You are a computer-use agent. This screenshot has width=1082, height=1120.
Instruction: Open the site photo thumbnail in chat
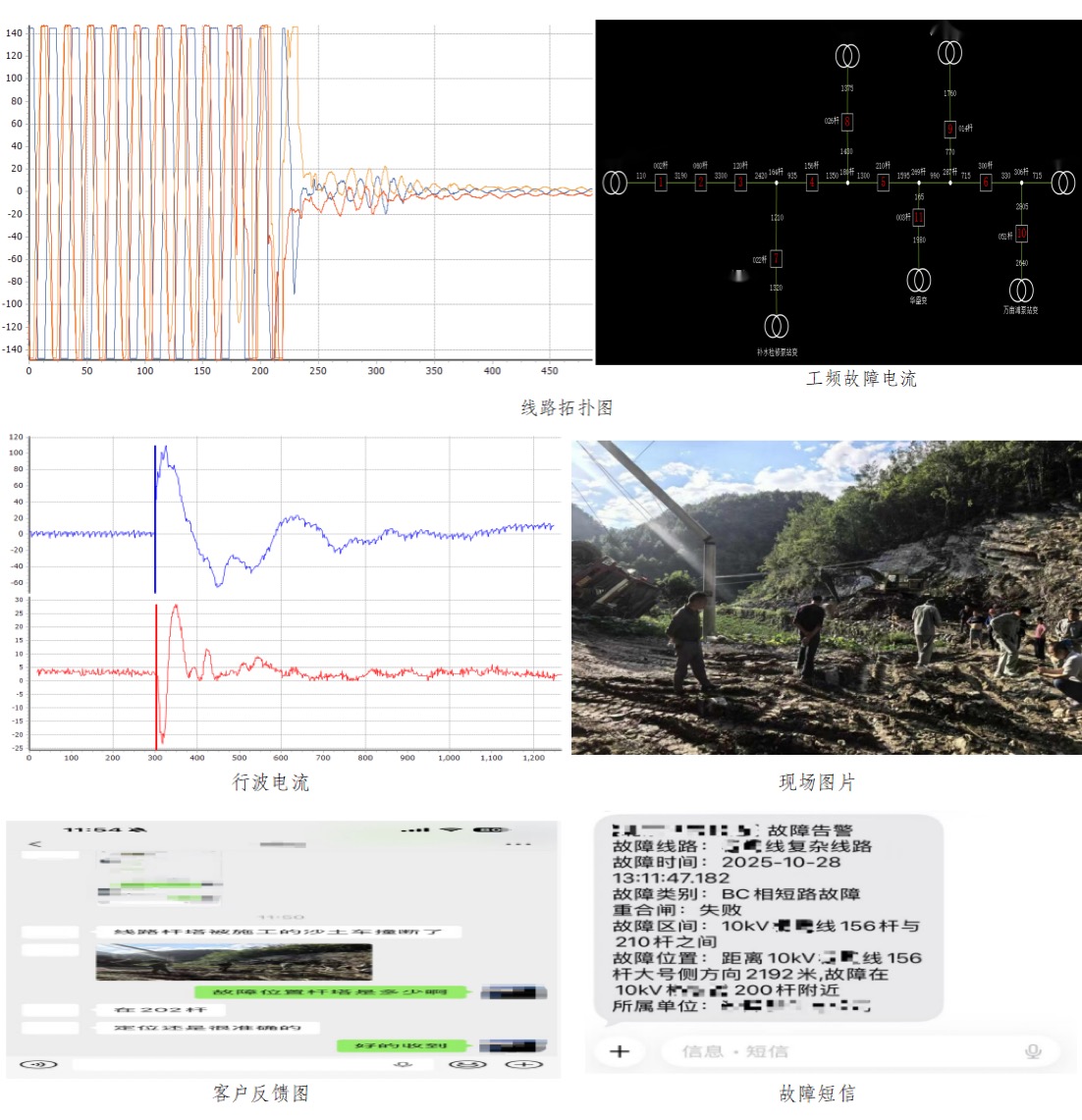[235, 961]
